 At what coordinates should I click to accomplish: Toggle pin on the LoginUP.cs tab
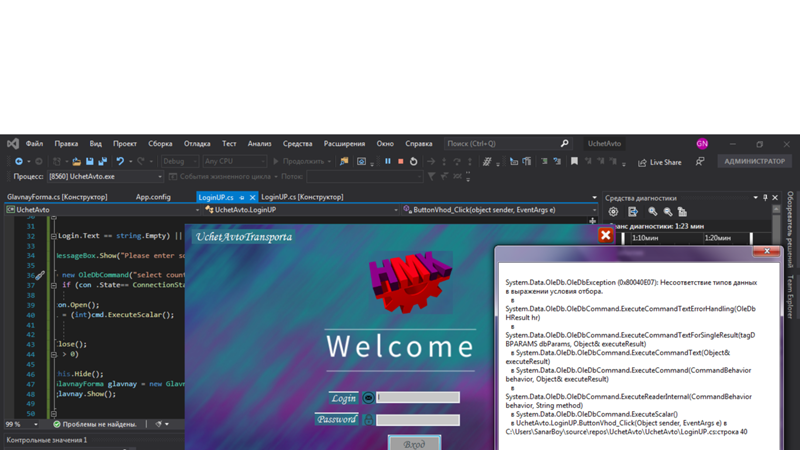pyautogui.click(x=242, y=197)
